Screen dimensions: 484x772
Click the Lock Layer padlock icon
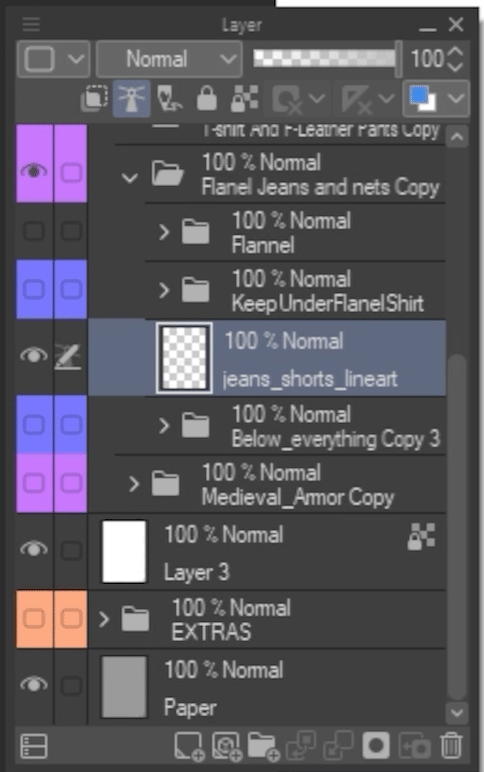point(207,98)
